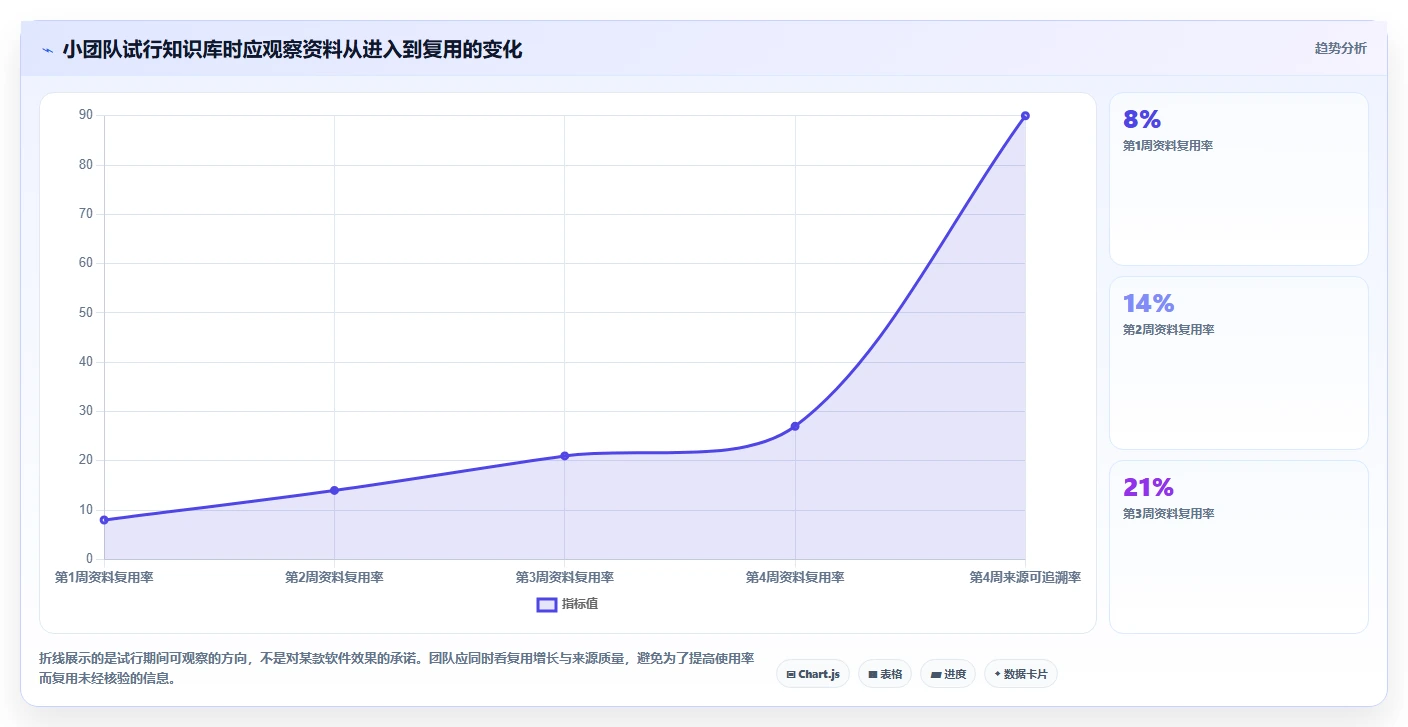Click the footnote paragraph starting 折线展示的是
This screenshot has width=1408, height=727.
click(x=396, y=668)
